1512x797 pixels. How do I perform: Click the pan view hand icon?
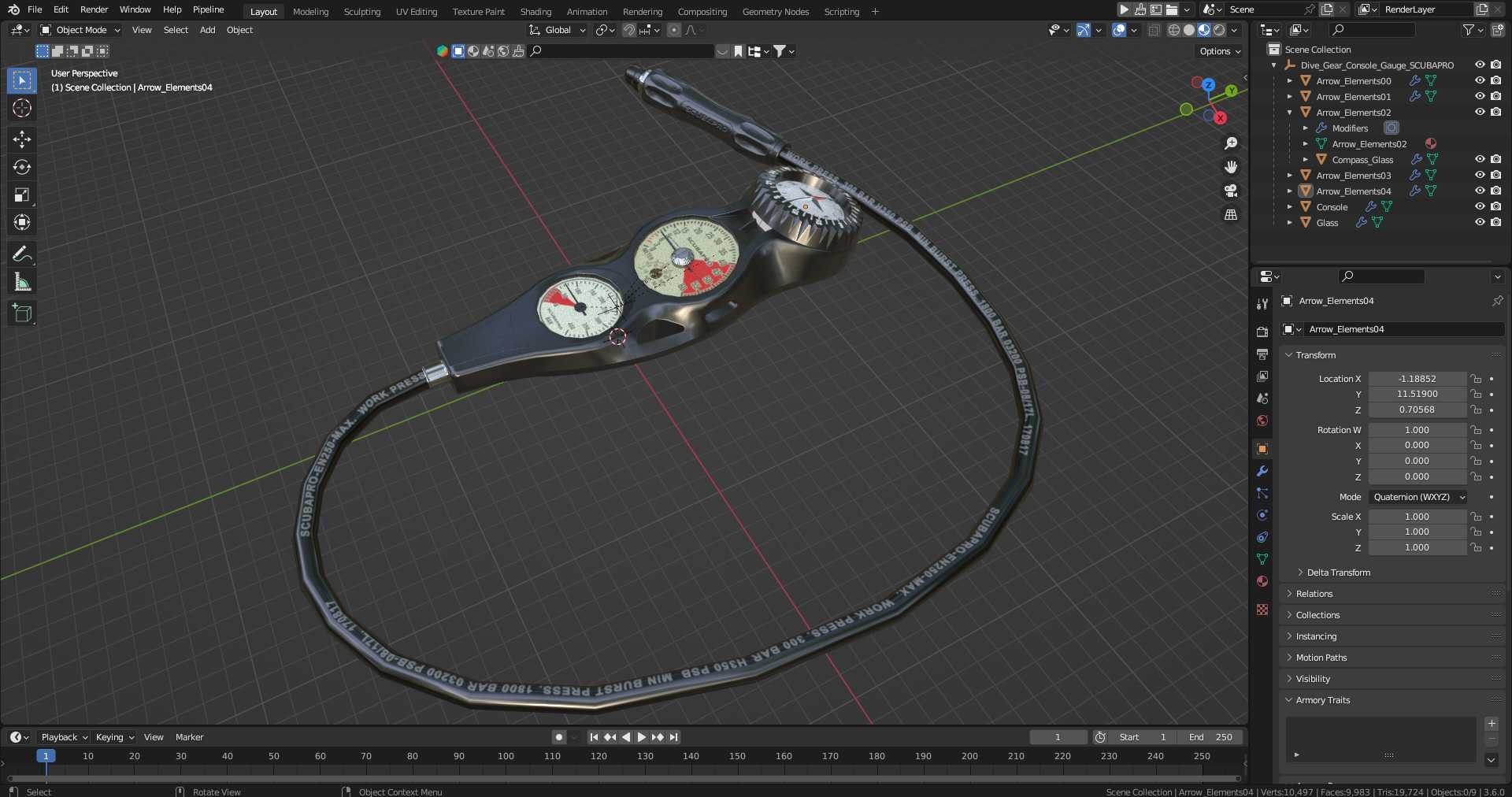pyautogui.click(x=1231, y=167)
